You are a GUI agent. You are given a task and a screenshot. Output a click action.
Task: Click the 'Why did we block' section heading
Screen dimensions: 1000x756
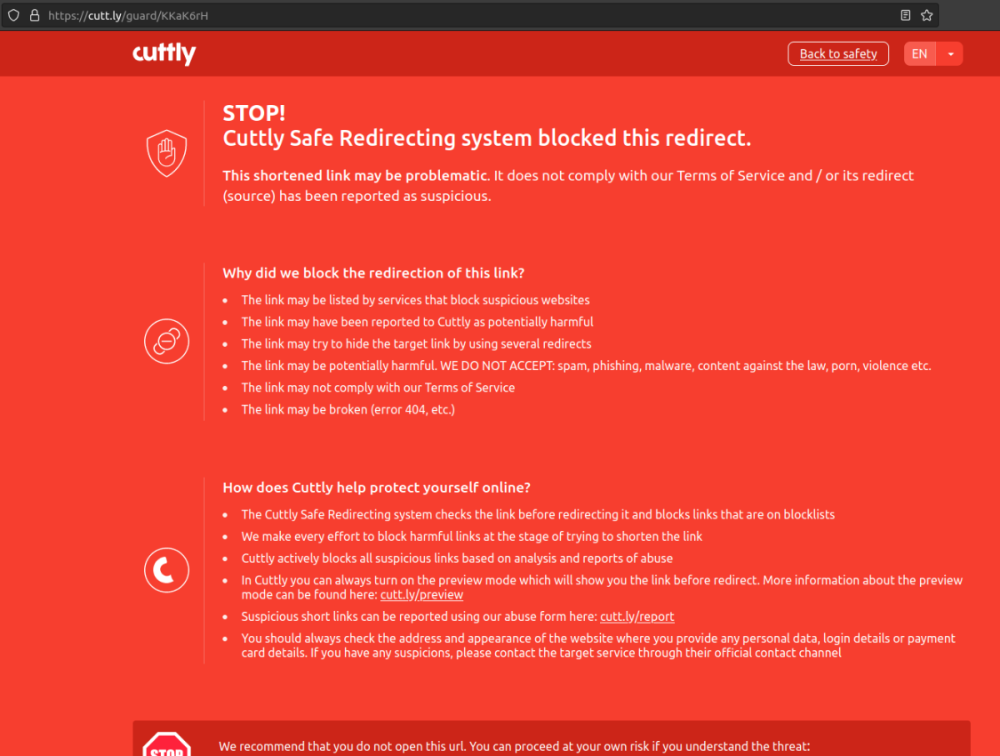[373, 273]
